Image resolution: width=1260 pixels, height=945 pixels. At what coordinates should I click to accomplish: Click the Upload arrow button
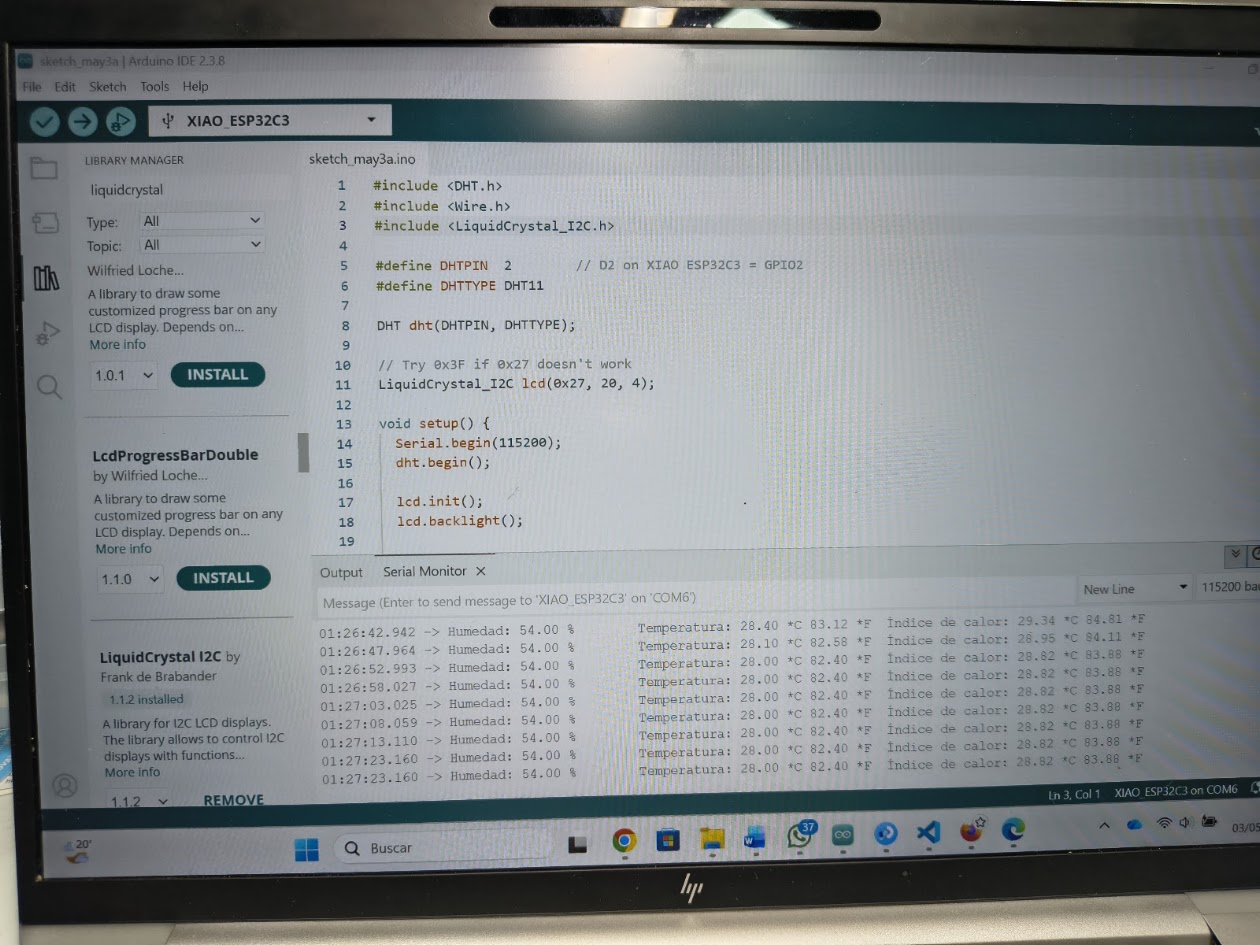[82, 122]
